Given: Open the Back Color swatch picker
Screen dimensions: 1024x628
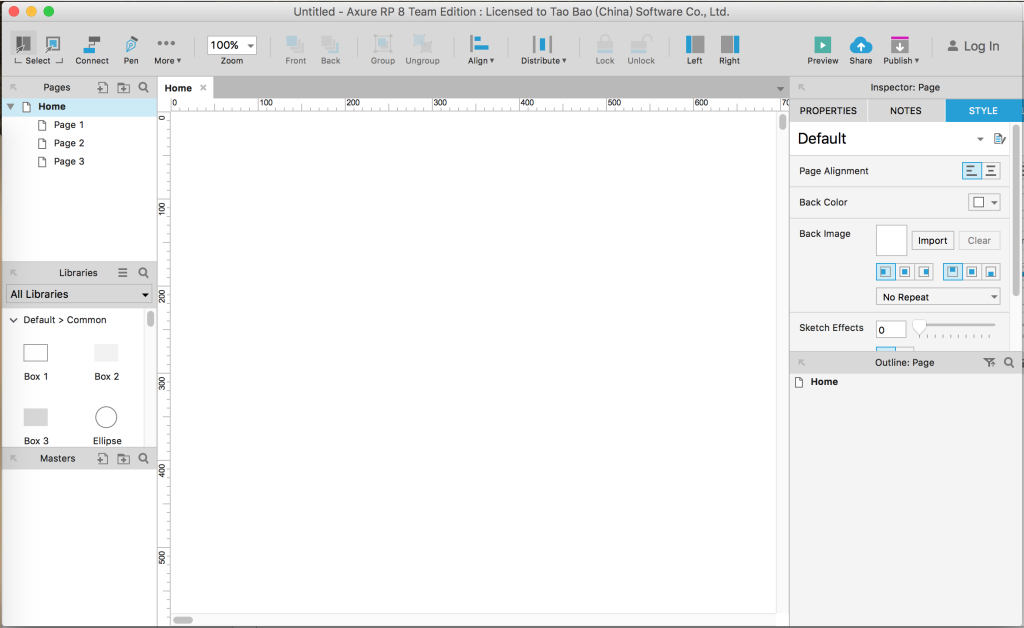Looking at the screenshot, I should [984, 202].
